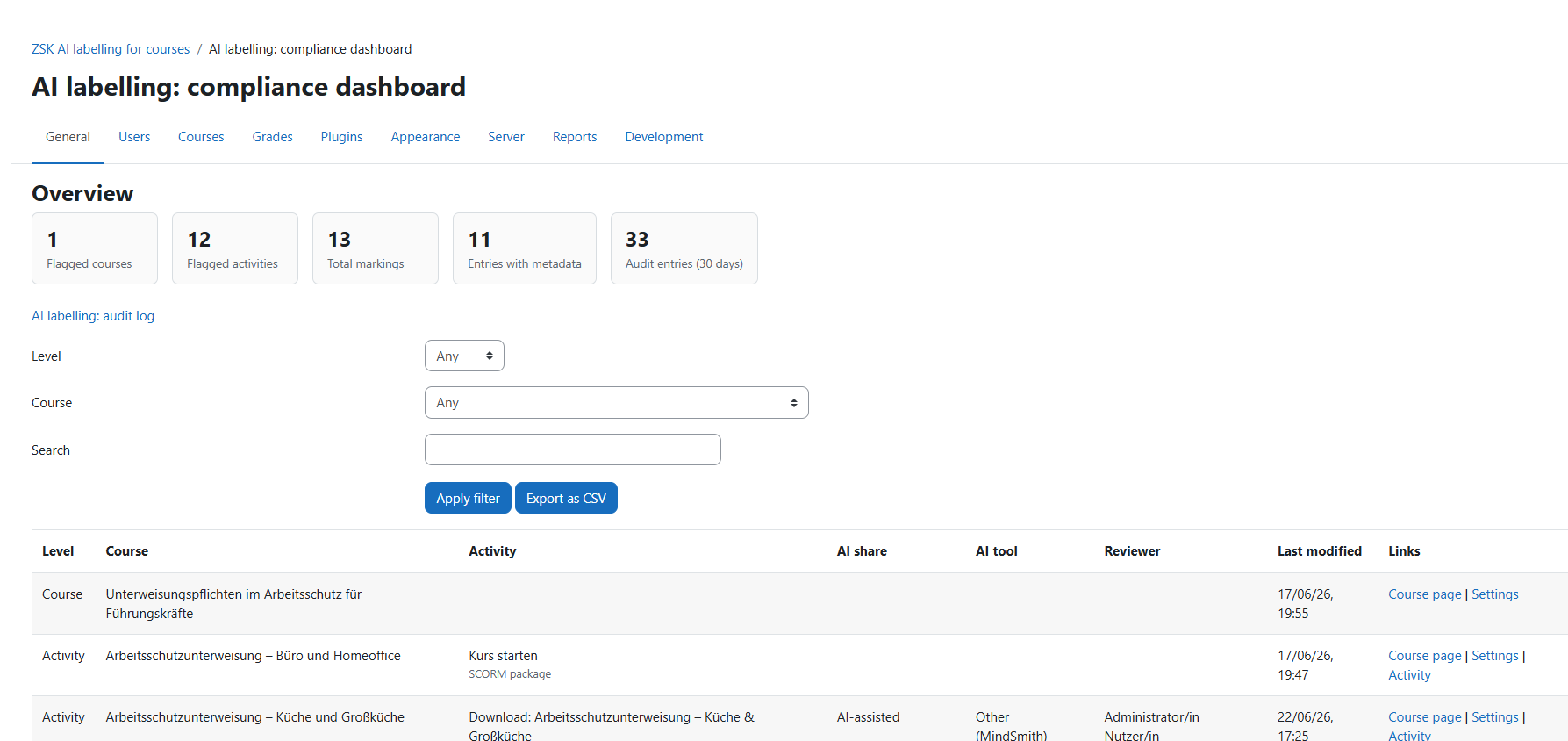Image resolution: width=1568 pixels, height=741 pixels.
Task: Click the Apply filter button
Action: click(x=468, y=498)
